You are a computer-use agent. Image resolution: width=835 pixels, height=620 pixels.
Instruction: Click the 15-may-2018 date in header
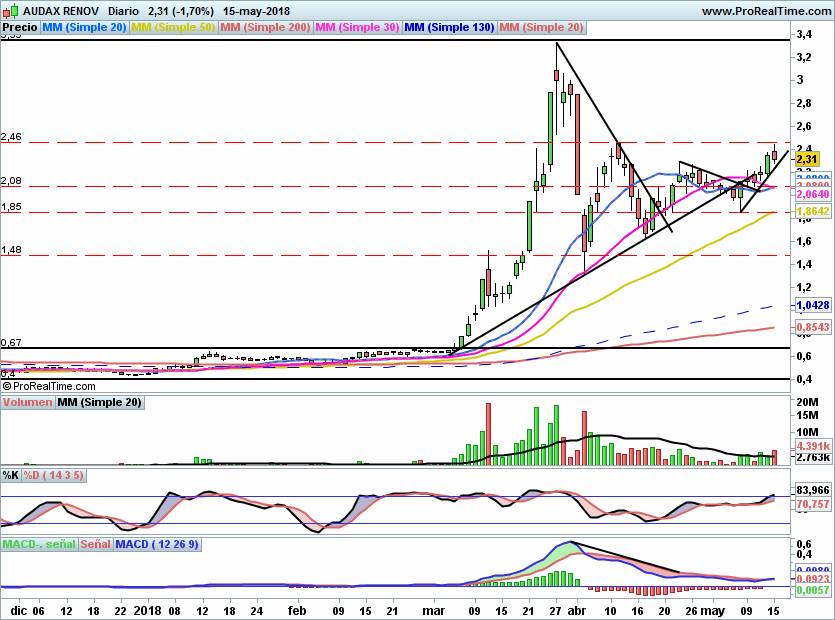[257, 11]
